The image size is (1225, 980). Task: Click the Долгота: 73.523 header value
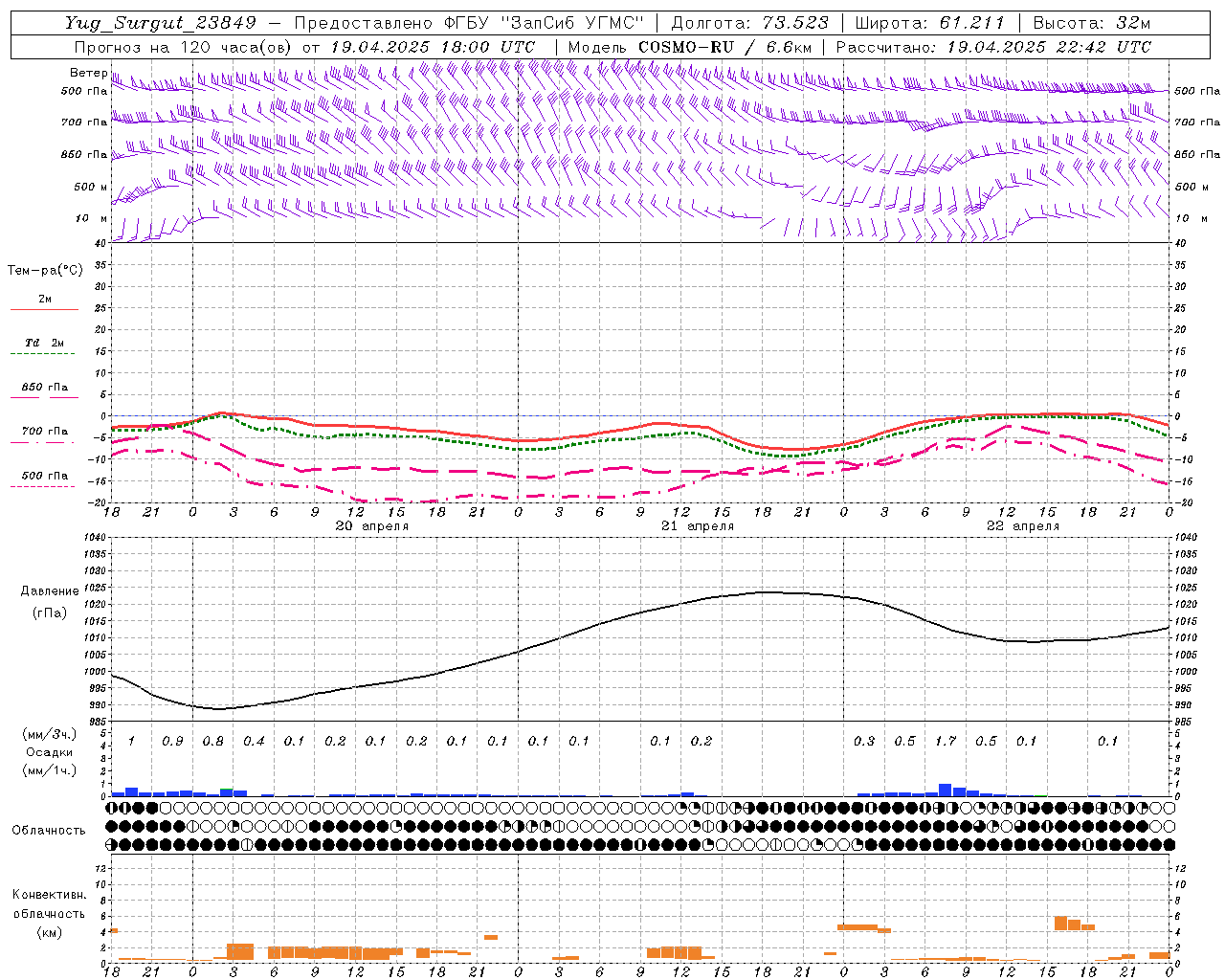749,23
